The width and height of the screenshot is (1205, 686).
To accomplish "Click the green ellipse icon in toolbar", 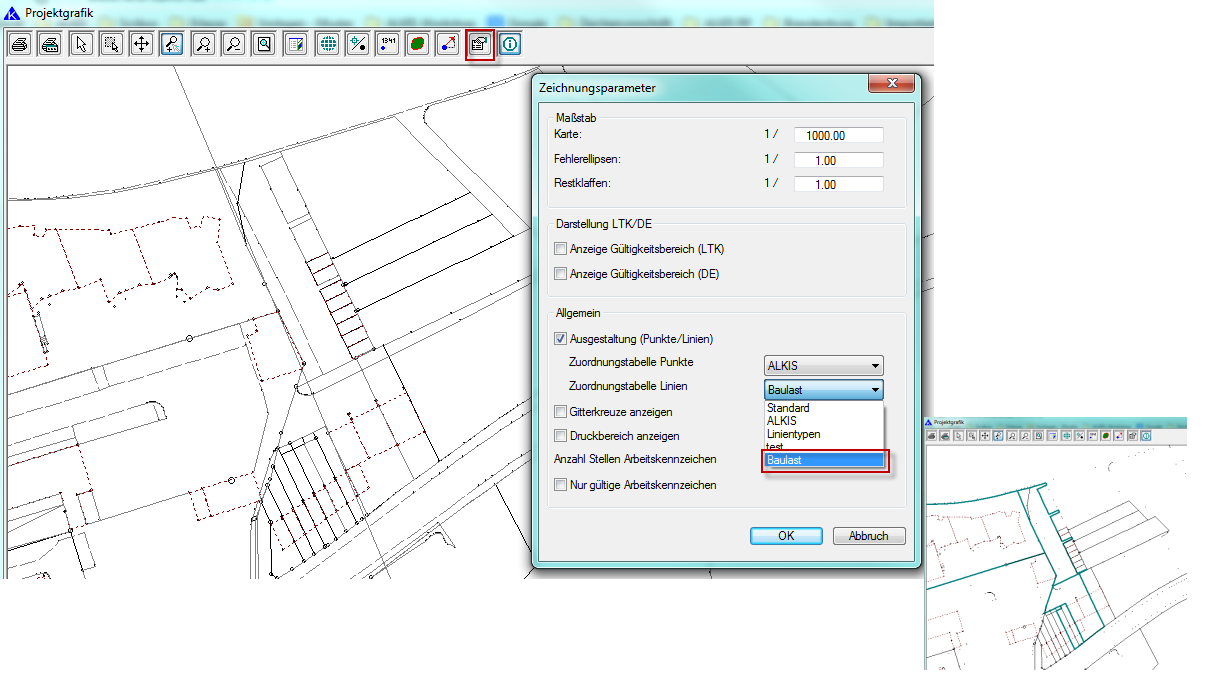I will pos(418,44).
